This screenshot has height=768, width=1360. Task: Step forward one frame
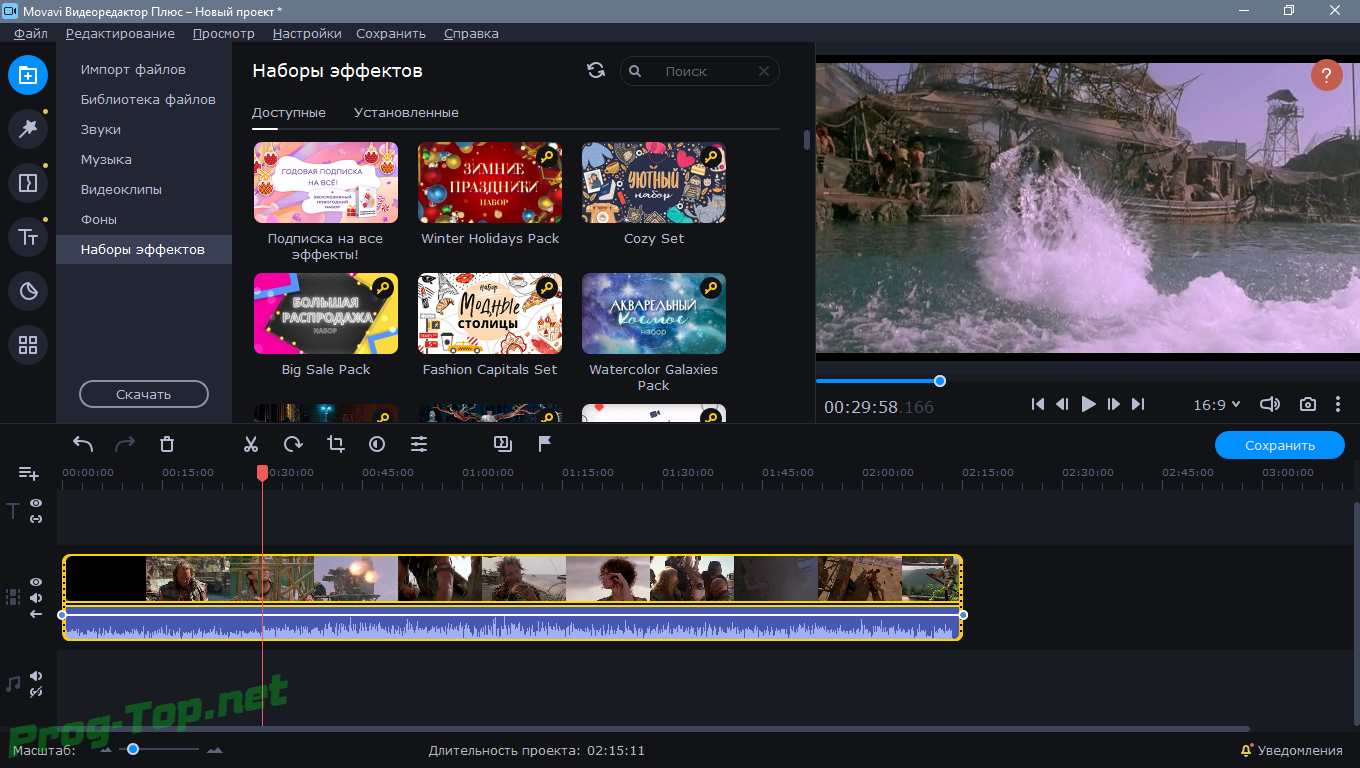click(1114, 404)
